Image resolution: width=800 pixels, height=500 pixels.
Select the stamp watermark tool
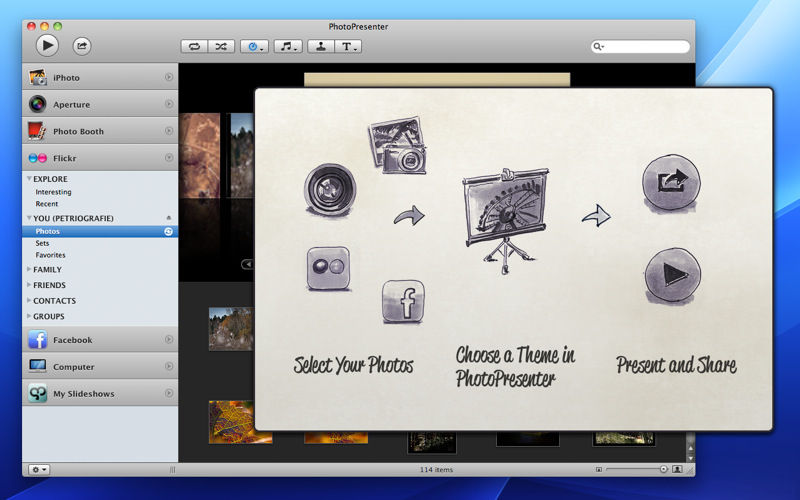(321, 46)
